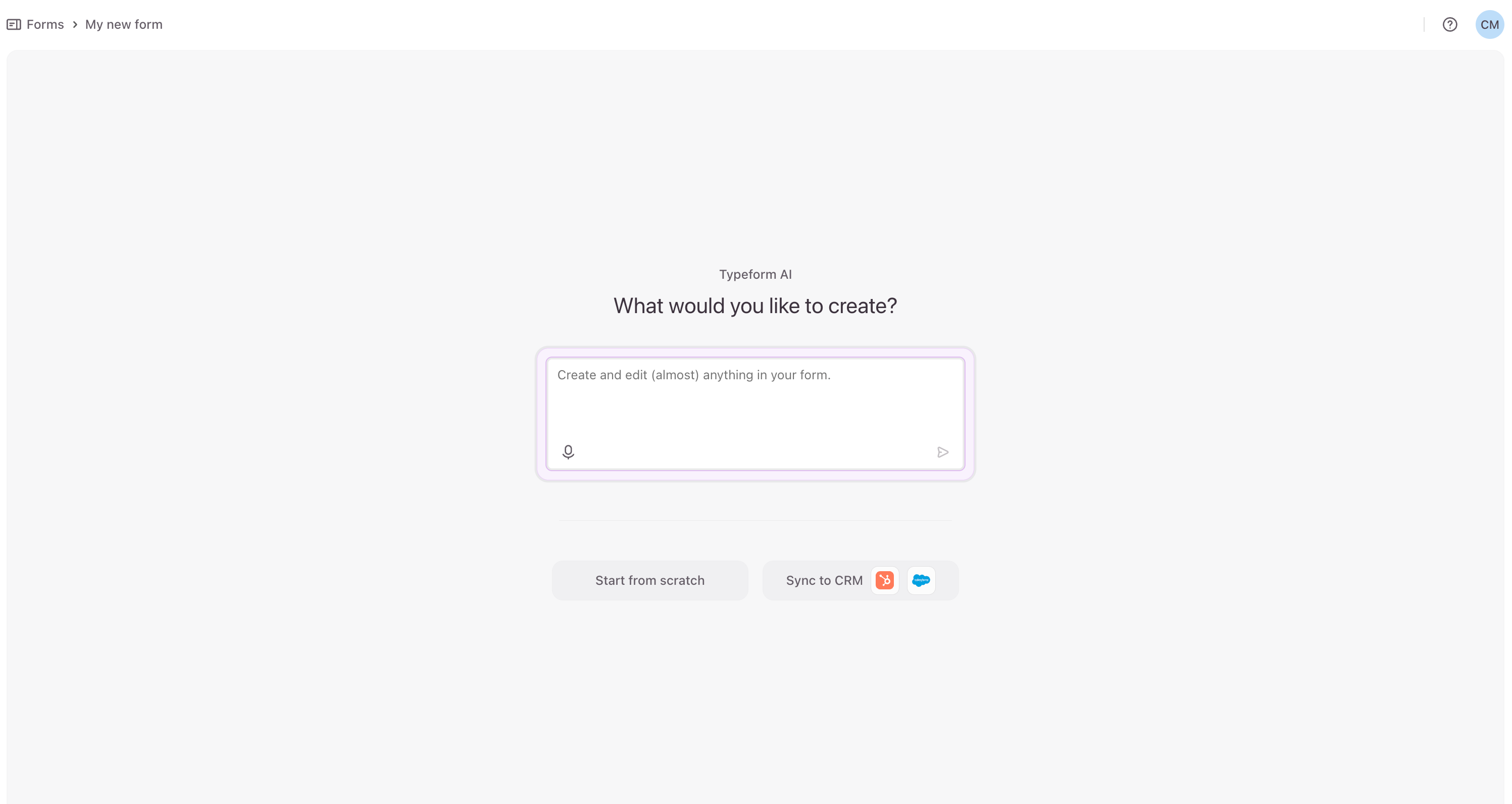
Task: Open the My new form breadcrumb
Action: point(124,25)
